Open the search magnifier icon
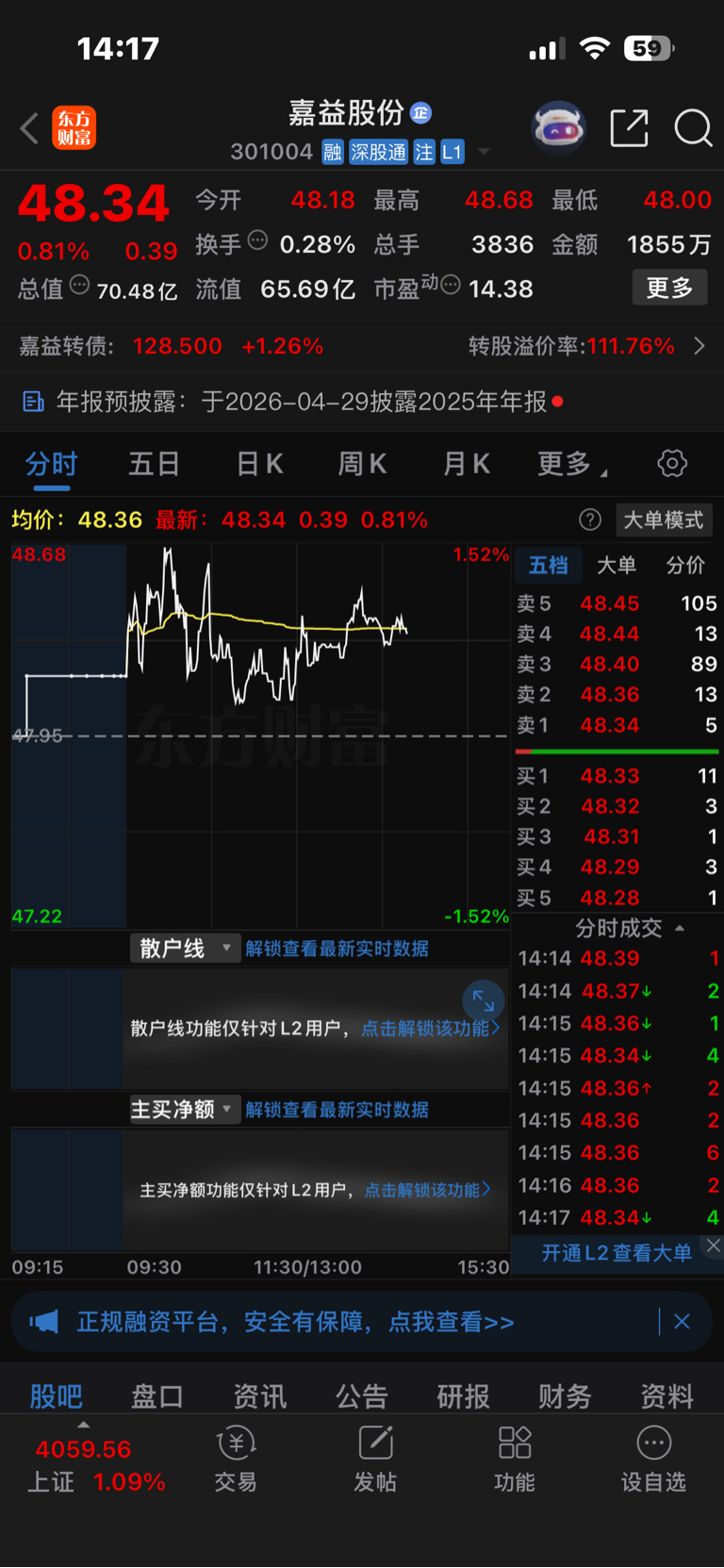 click(x=693, y=128)
